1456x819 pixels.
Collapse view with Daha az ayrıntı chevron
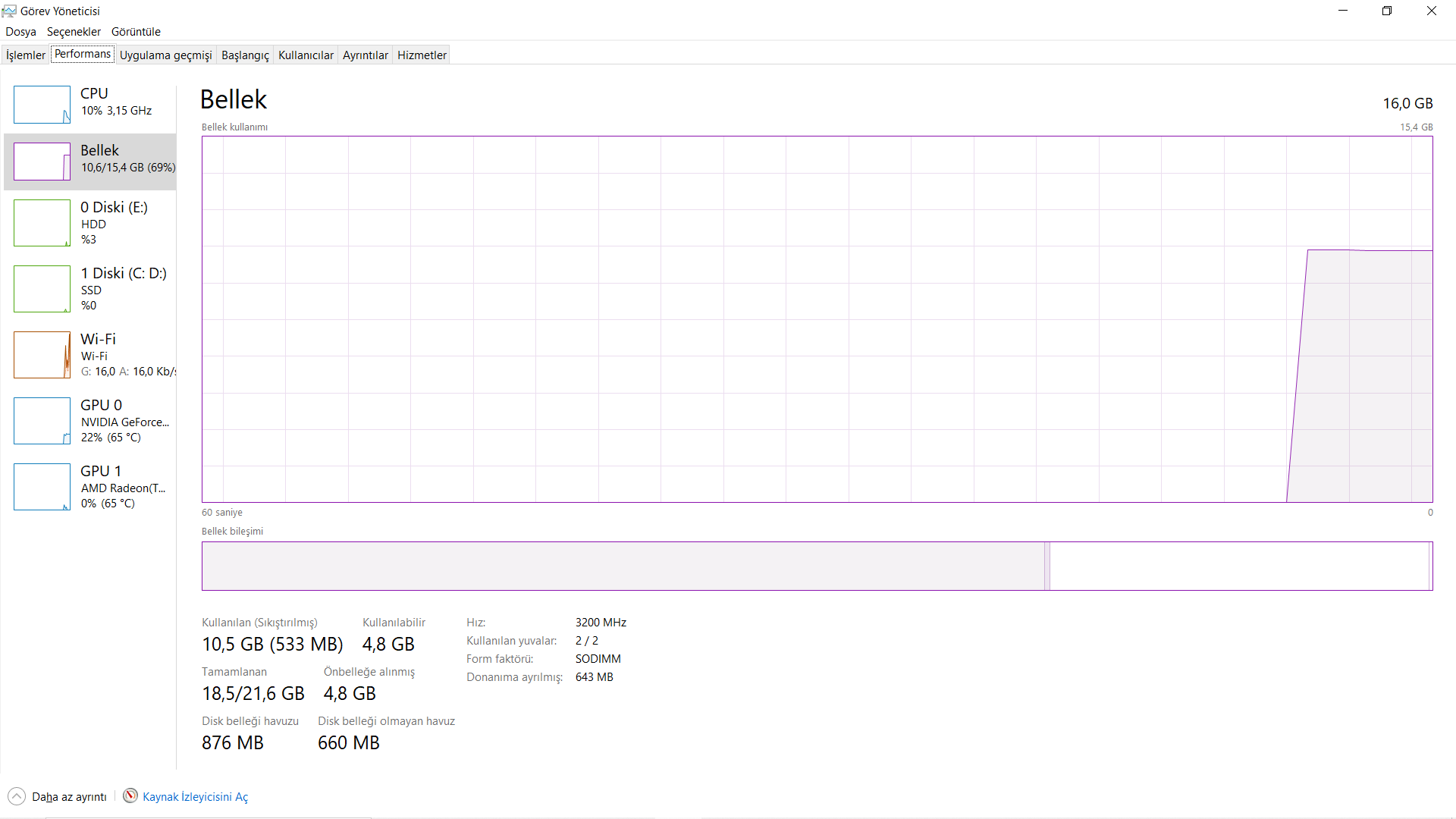point(17,796)
